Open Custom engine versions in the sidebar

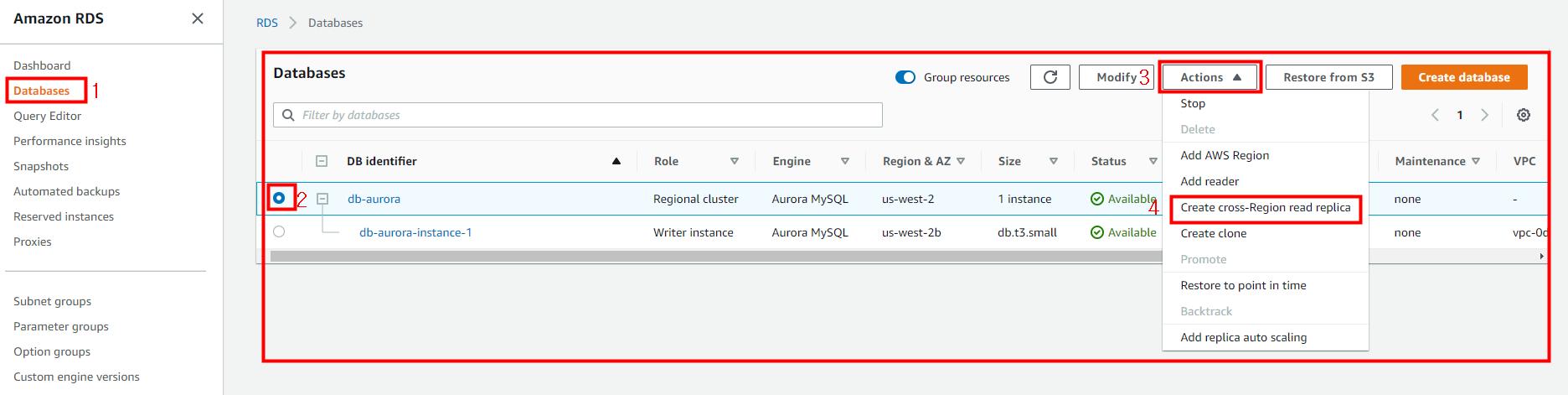[76, 377]
